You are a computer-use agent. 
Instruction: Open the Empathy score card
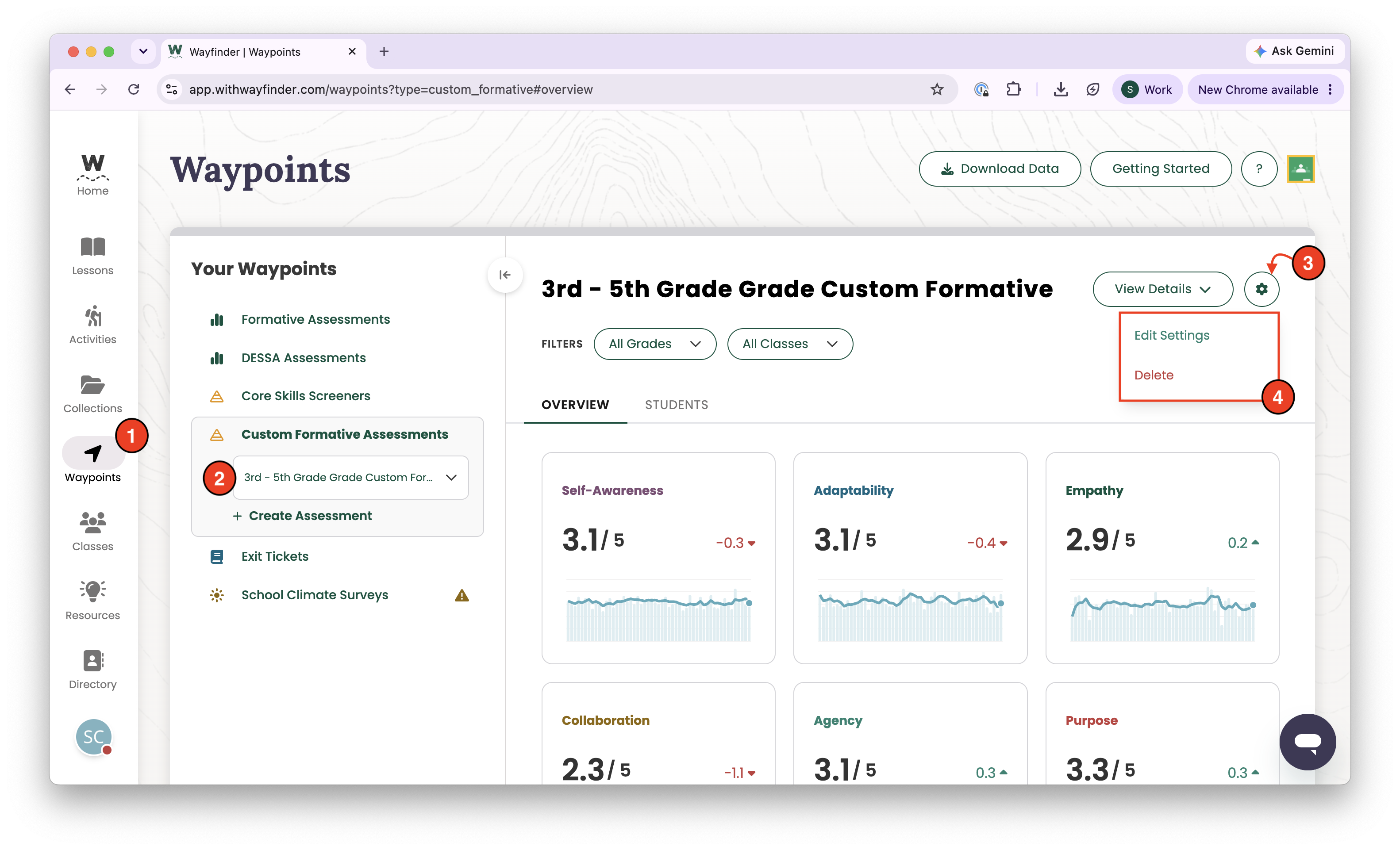(1162, 558)
